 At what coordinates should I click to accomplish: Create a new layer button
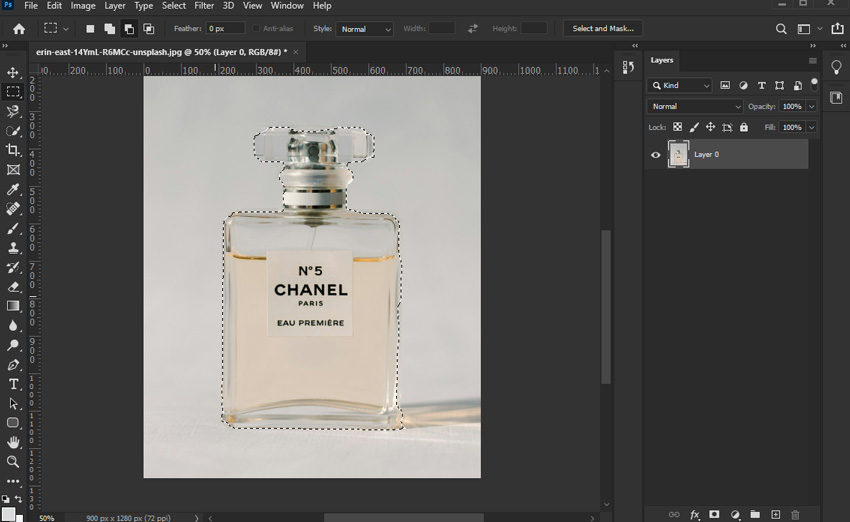[x=776, y=514]
